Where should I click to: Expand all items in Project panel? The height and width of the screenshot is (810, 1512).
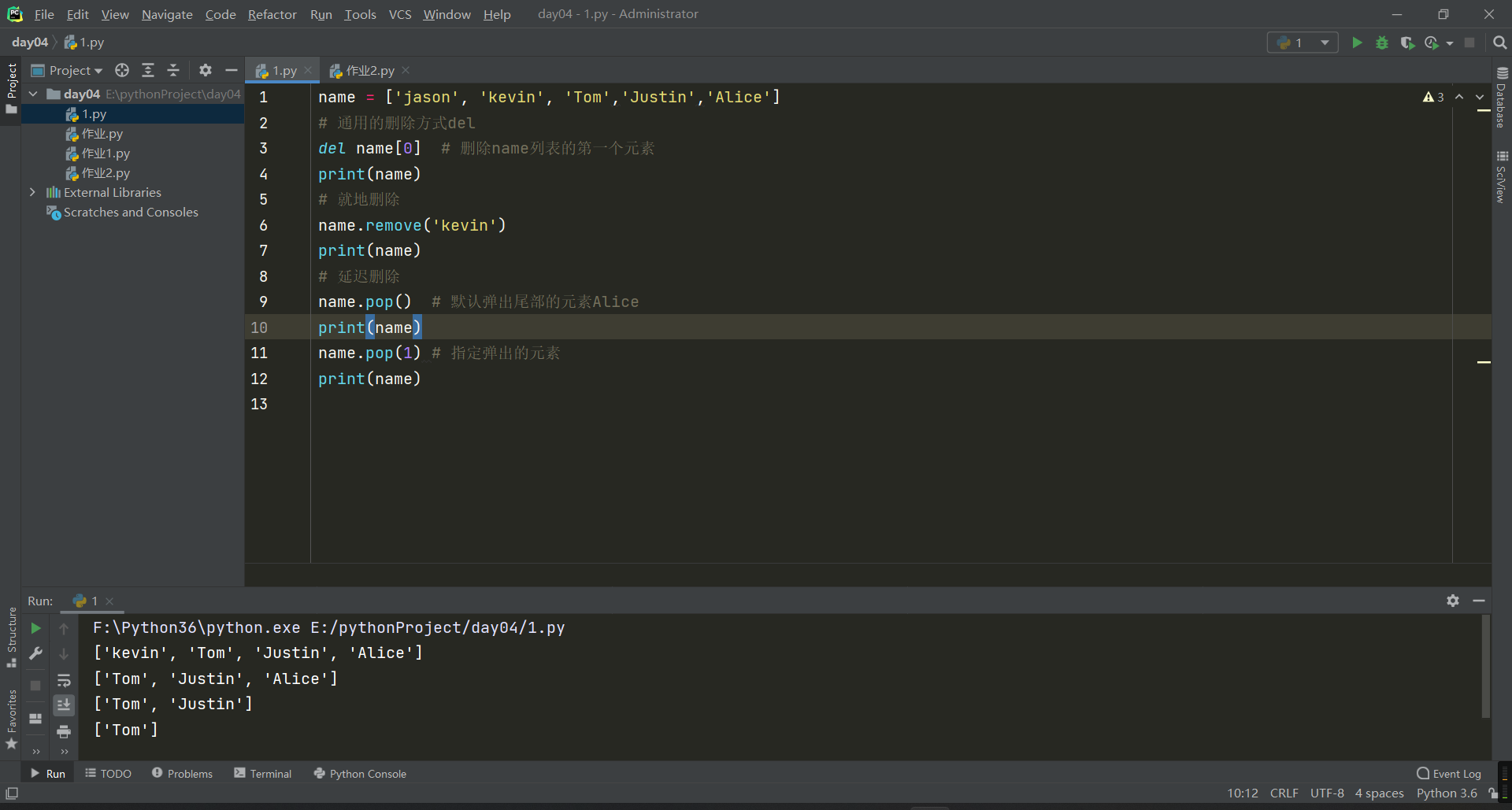(x=148, y=70)
